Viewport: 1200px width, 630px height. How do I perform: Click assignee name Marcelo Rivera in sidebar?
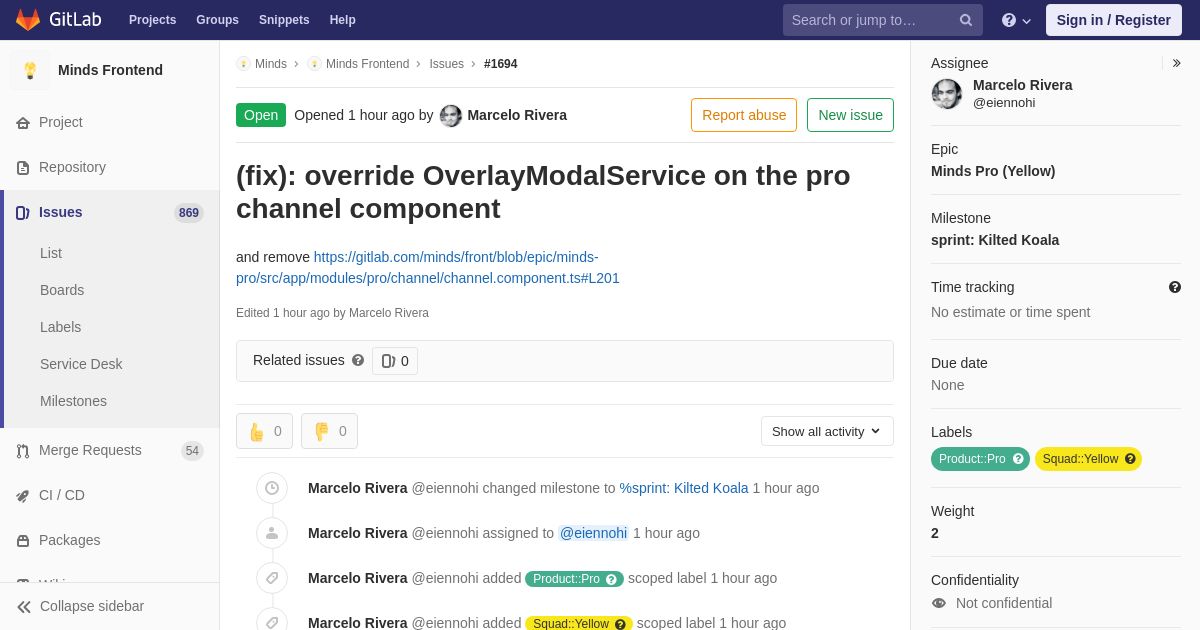[x=1022, y=85]
